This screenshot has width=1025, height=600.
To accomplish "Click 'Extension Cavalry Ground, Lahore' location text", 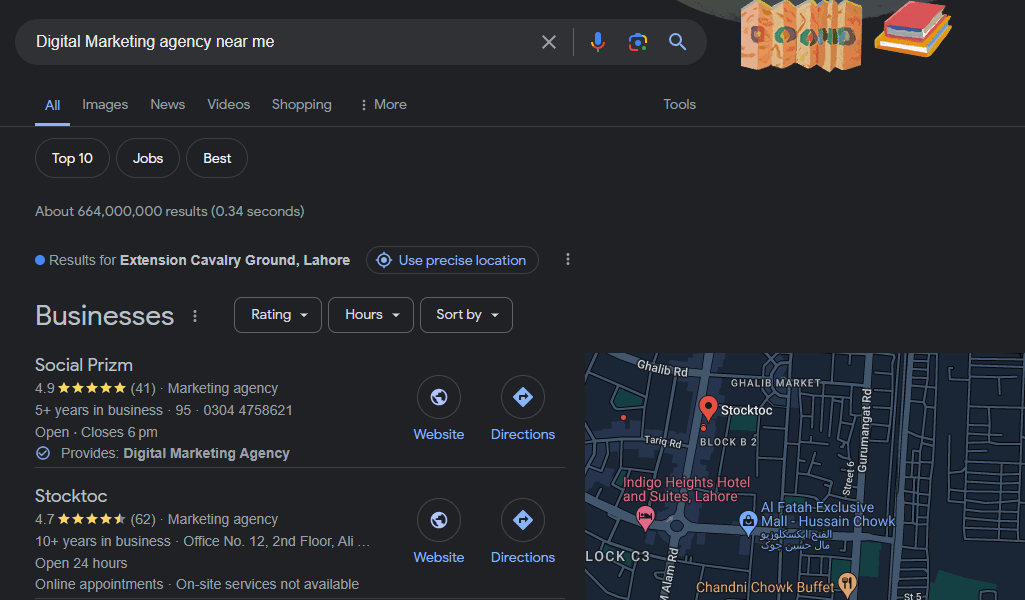I will click(x=235, y=260).
